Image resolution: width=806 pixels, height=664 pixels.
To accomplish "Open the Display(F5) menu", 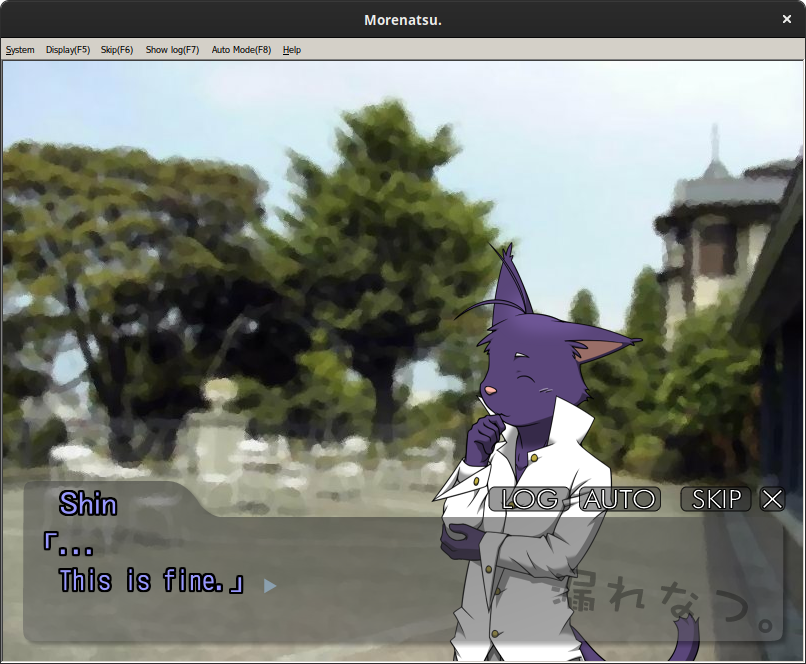I will click(x=68, y=50).
